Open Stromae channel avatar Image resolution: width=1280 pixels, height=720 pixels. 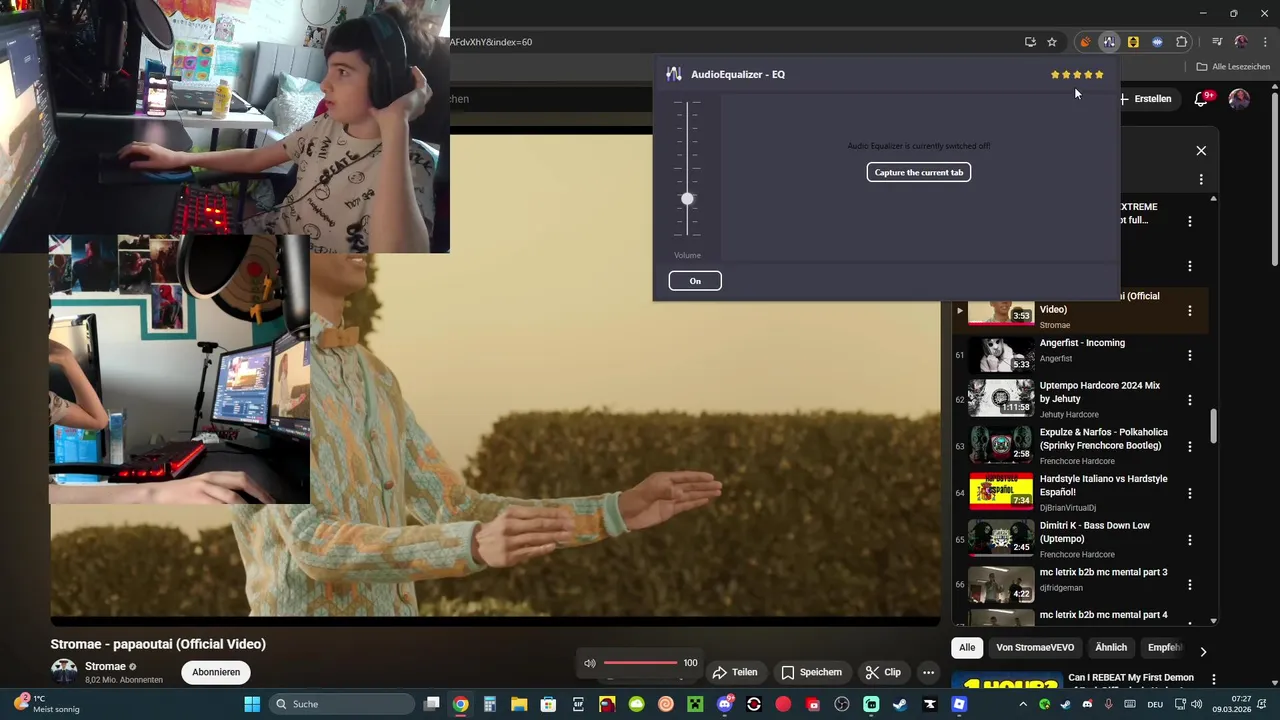(64, 672)
